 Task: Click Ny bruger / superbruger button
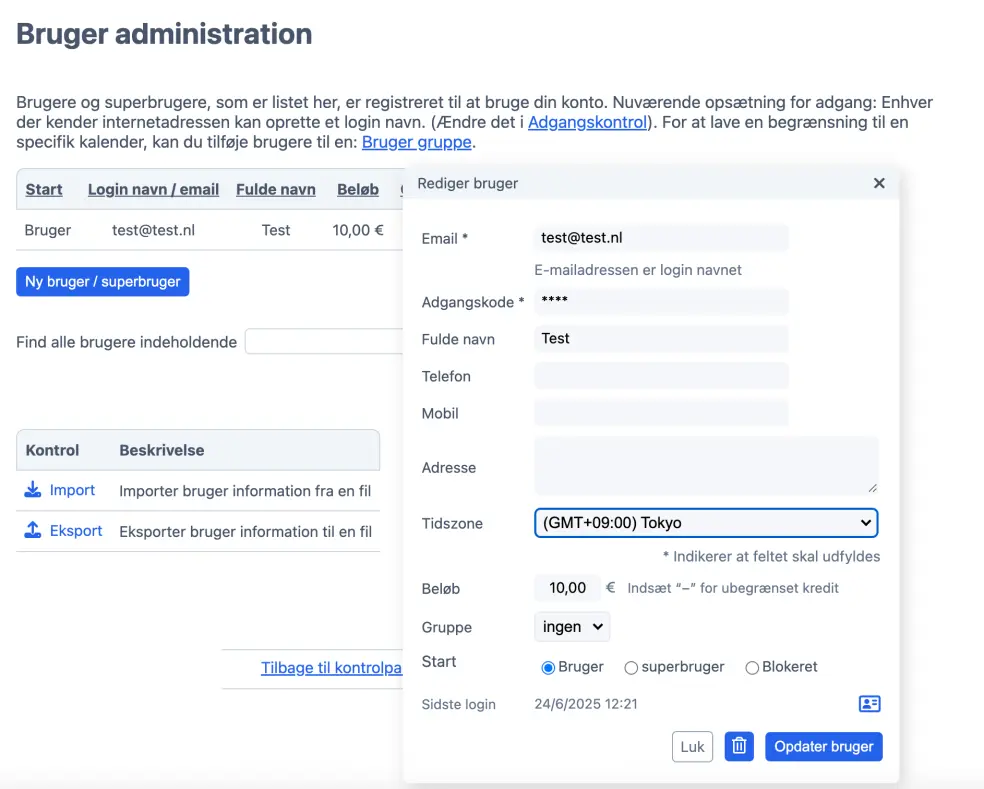(x=103, y=282)
